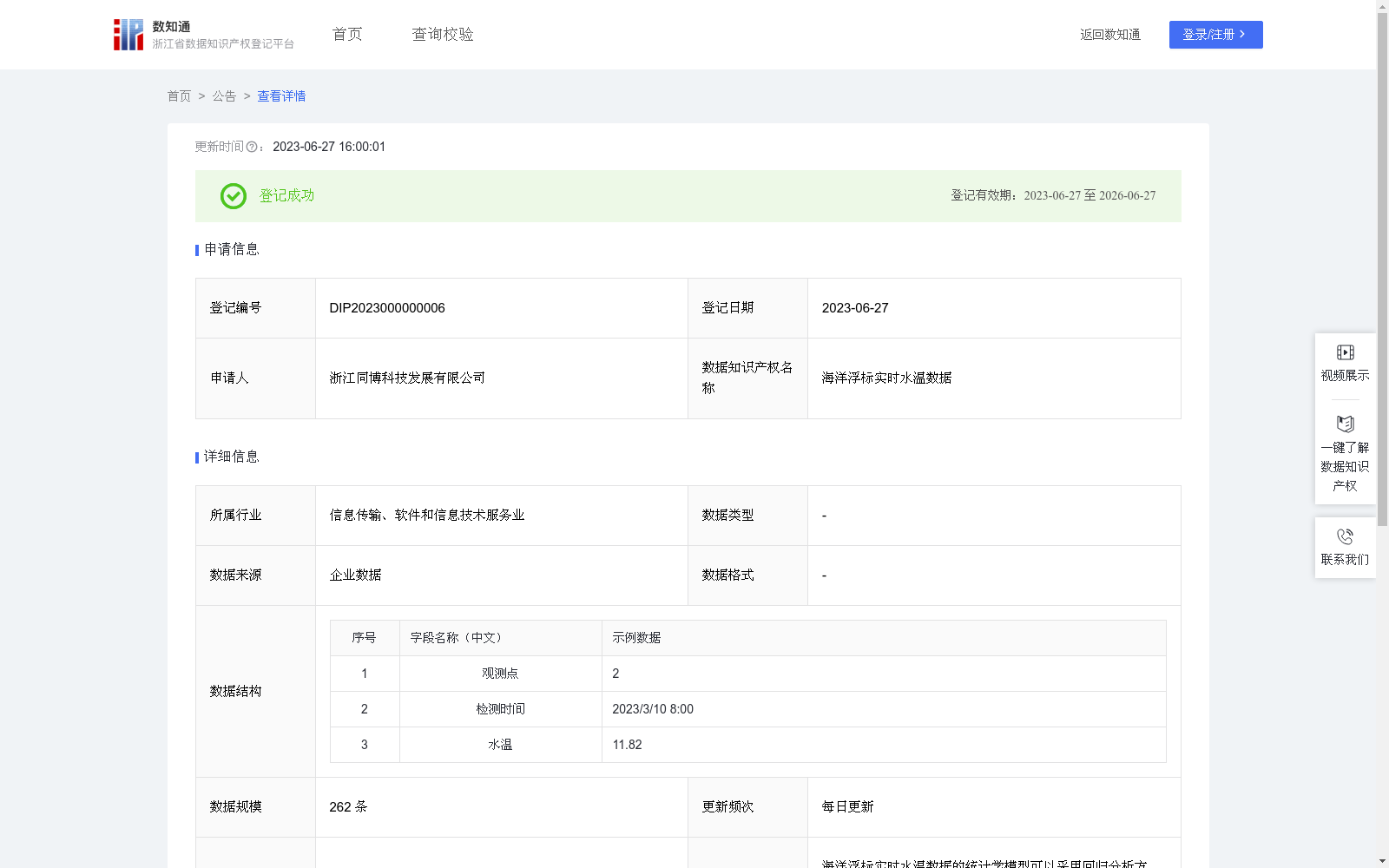Click the scrollbar up arrow

pyautogui.click(x=1382, y=6)
